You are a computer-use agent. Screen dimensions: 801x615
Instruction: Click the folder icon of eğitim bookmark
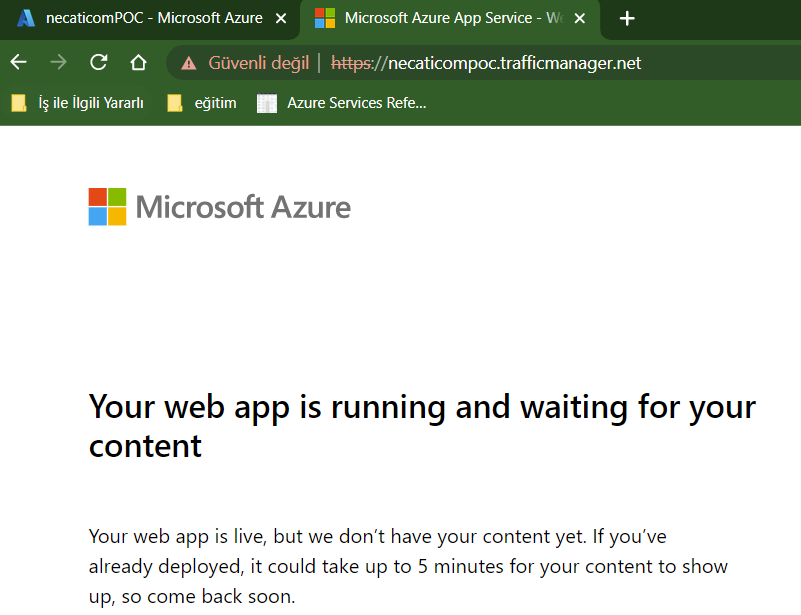(175, 103)
